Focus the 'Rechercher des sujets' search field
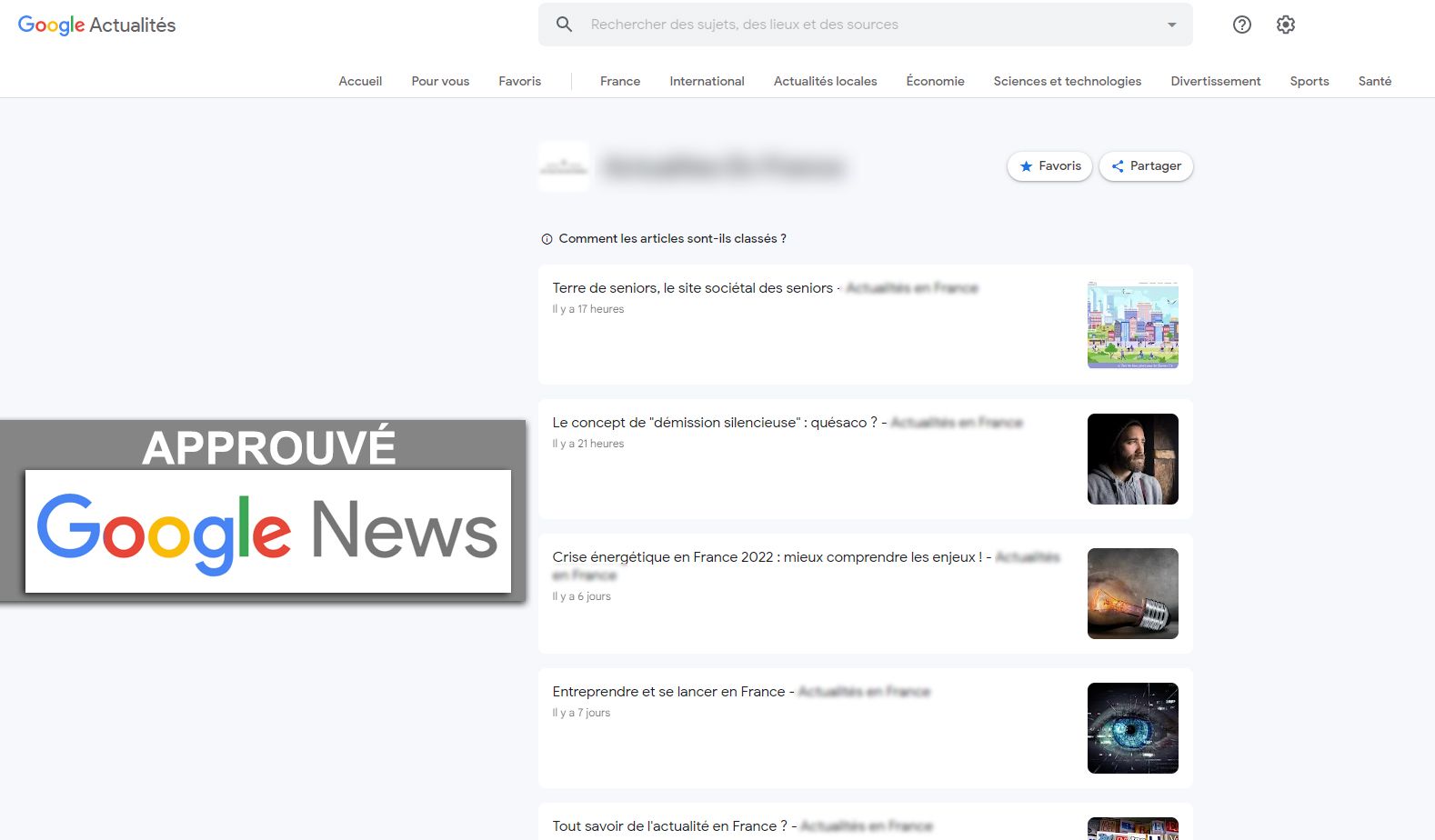The height and width of the screenshot is (840, 1435). [866, 25]
